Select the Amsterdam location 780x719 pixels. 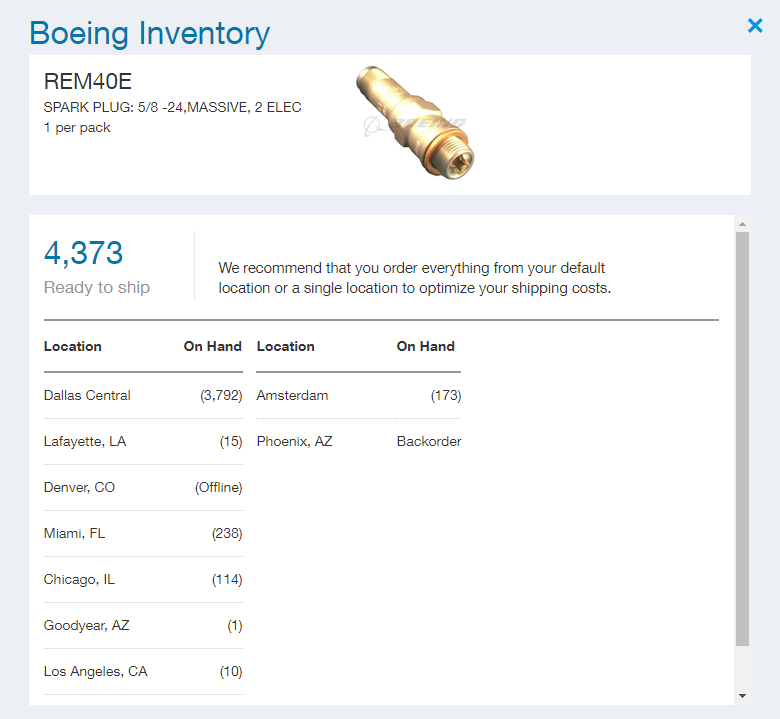[x=292, y=395]
